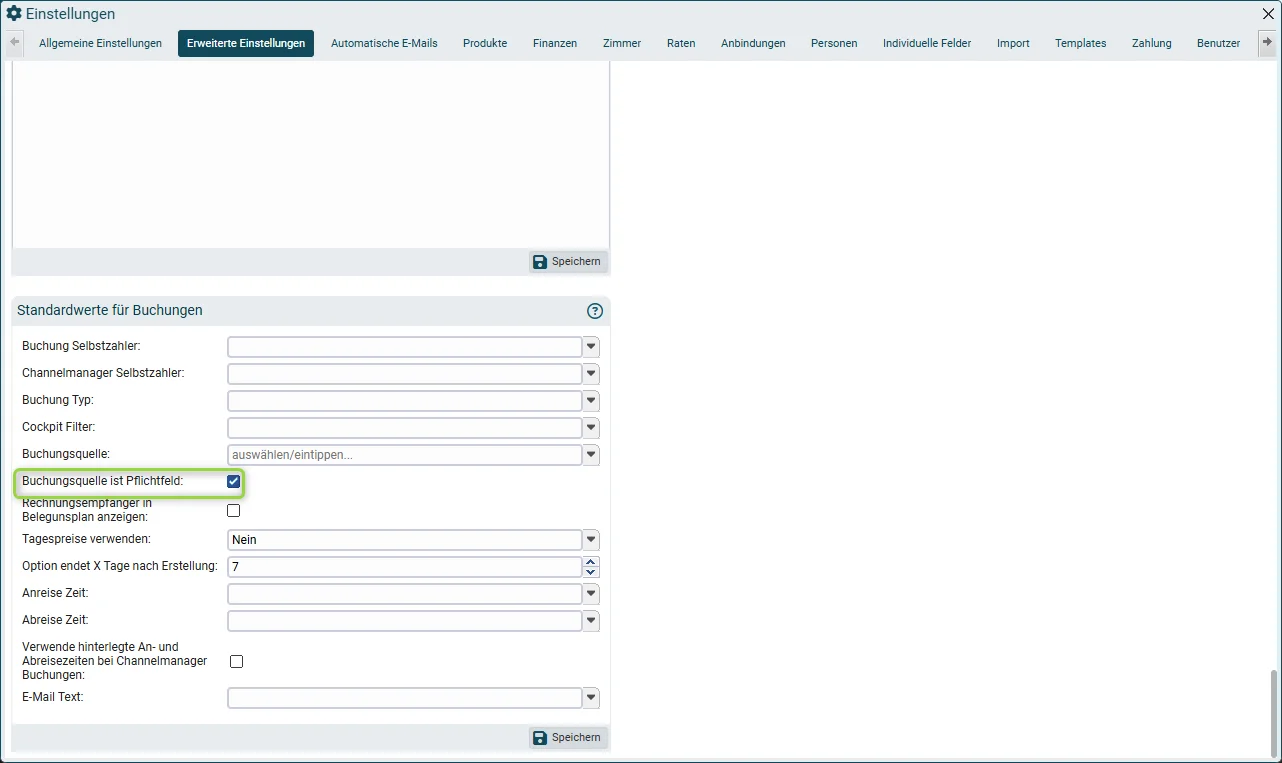Select the Import tab
1282x763 pixels.
1013,43
